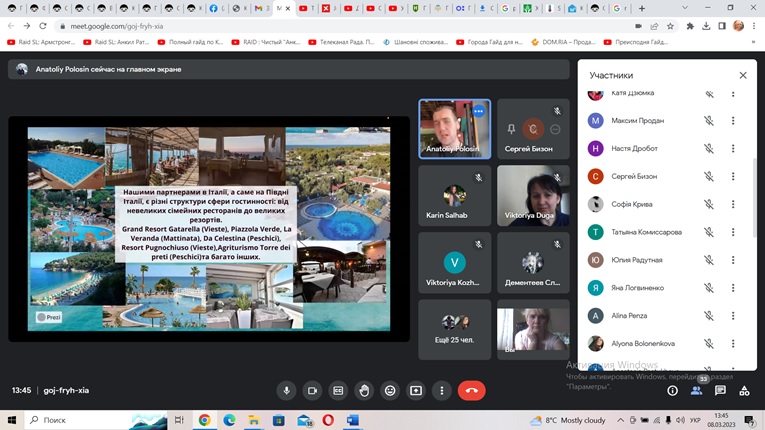The width and height of the screenshot is (765, 430).
Task: Go back in browser history
Action: (x=11, y=26)
